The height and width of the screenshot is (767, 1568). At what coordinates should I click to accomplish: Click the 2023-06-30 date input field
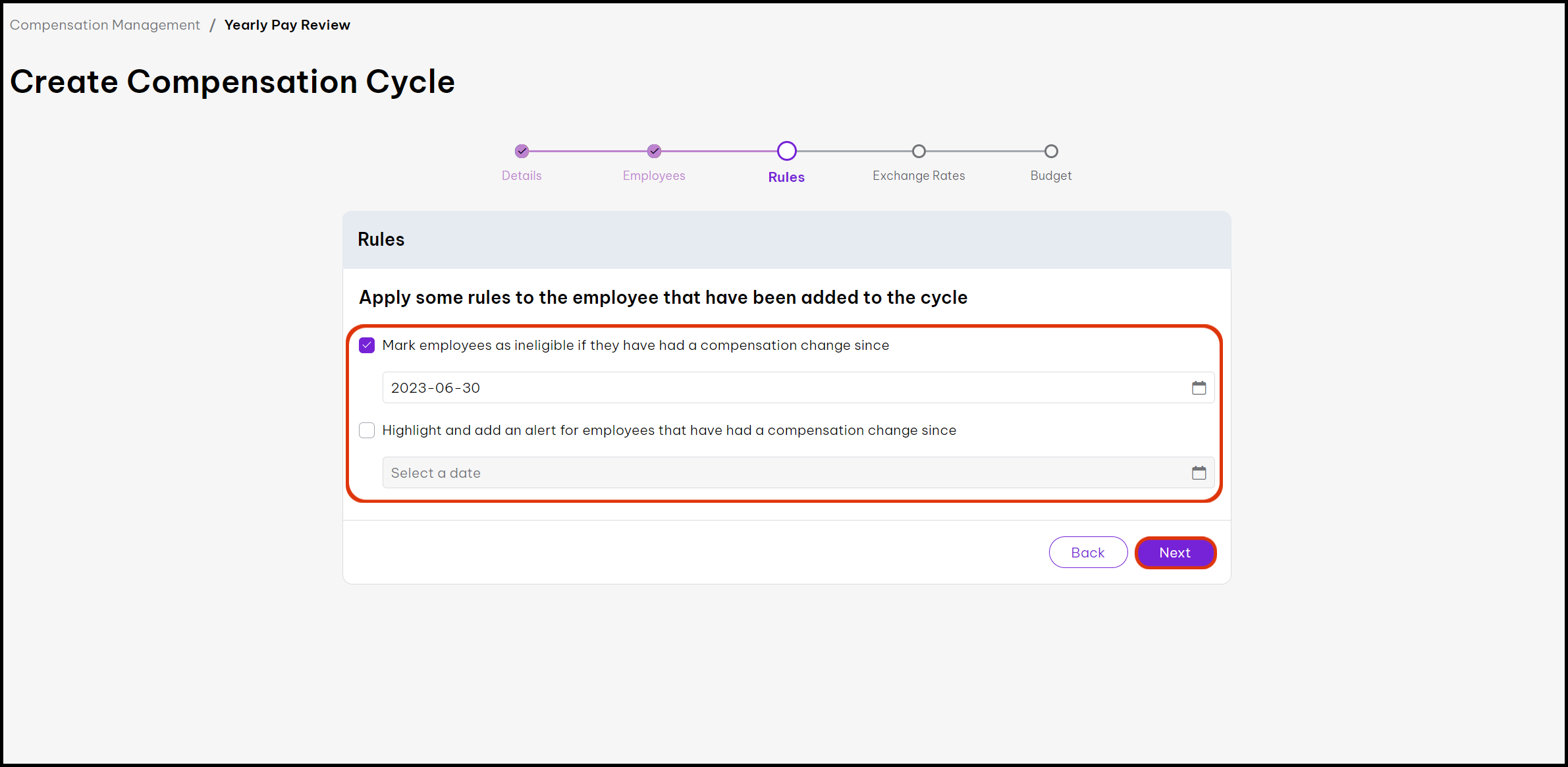(784, 388)
